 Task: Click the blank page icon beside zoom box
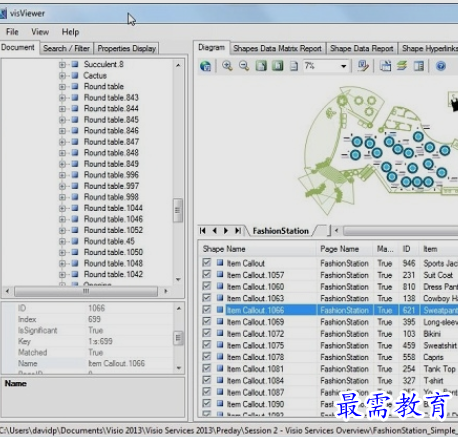point(294,66)
